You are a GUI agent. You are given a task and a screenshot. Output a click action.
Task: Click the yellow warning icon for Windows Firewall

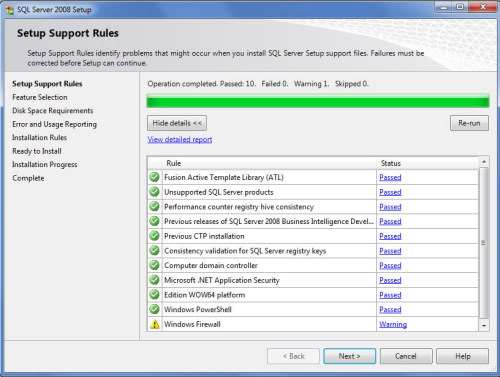coord(155,324)
